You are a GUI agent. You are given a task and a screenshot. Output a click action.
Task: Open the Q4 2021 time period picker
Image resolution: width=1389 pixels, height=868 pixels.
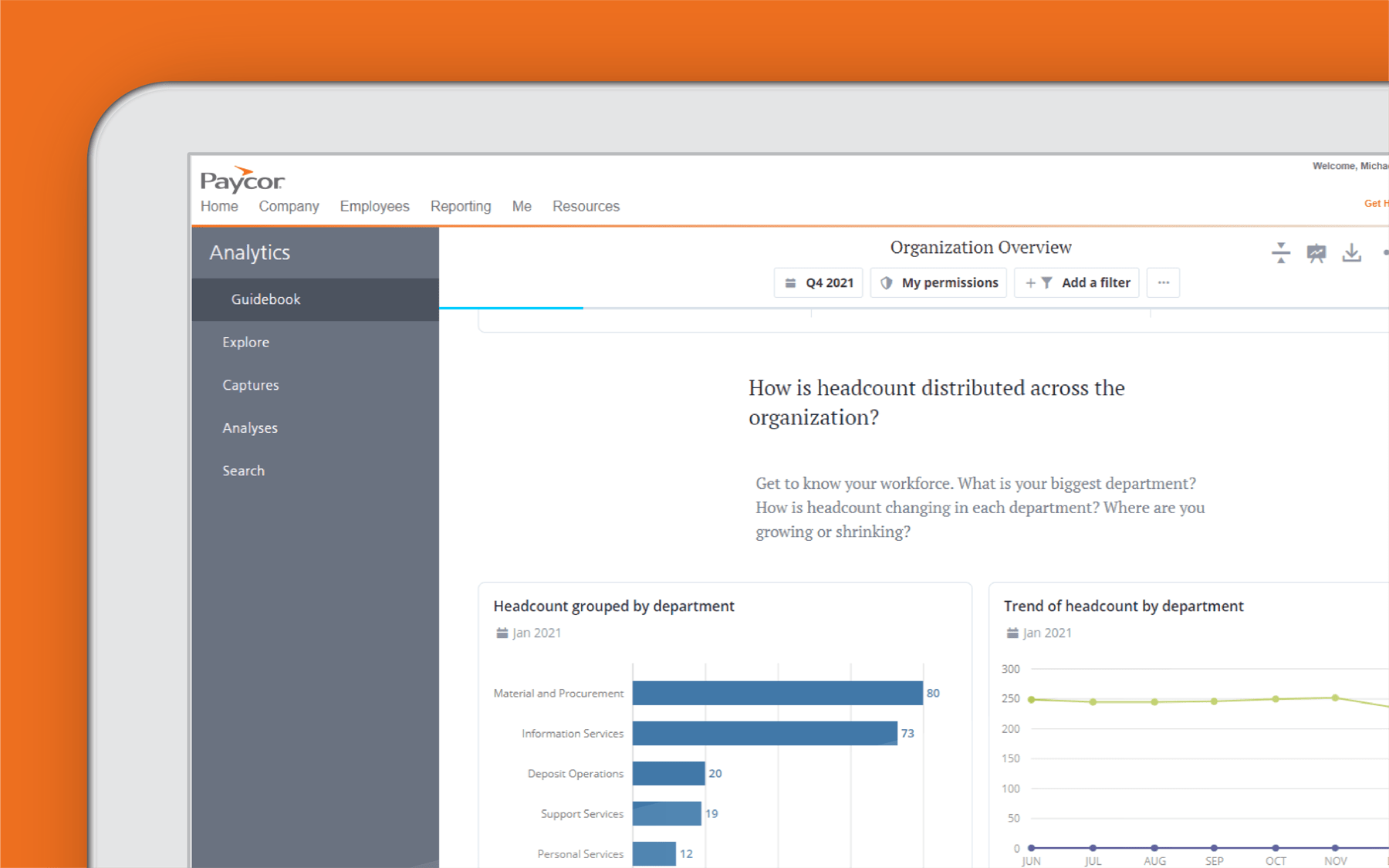tap(818, 282)
